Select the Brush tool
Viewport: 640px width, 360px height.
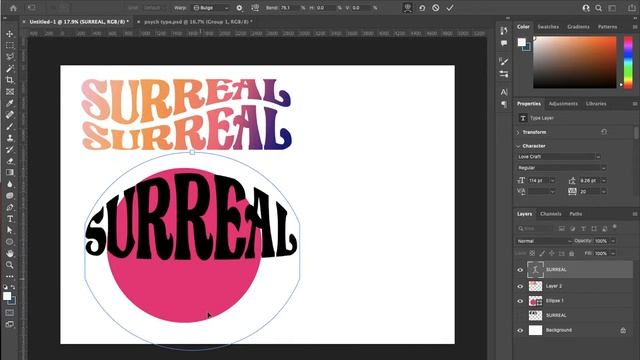(x=10, y=127)
